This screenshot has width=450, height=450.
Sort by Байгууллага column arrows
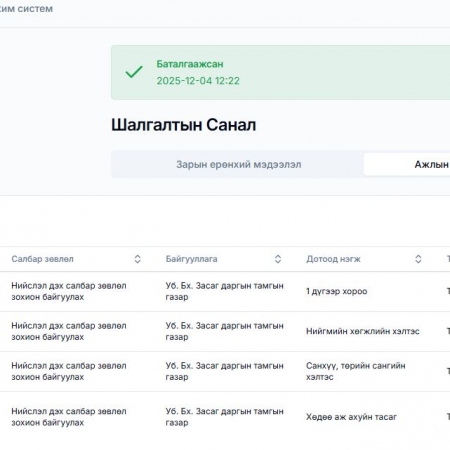click(x=278, y=259)
